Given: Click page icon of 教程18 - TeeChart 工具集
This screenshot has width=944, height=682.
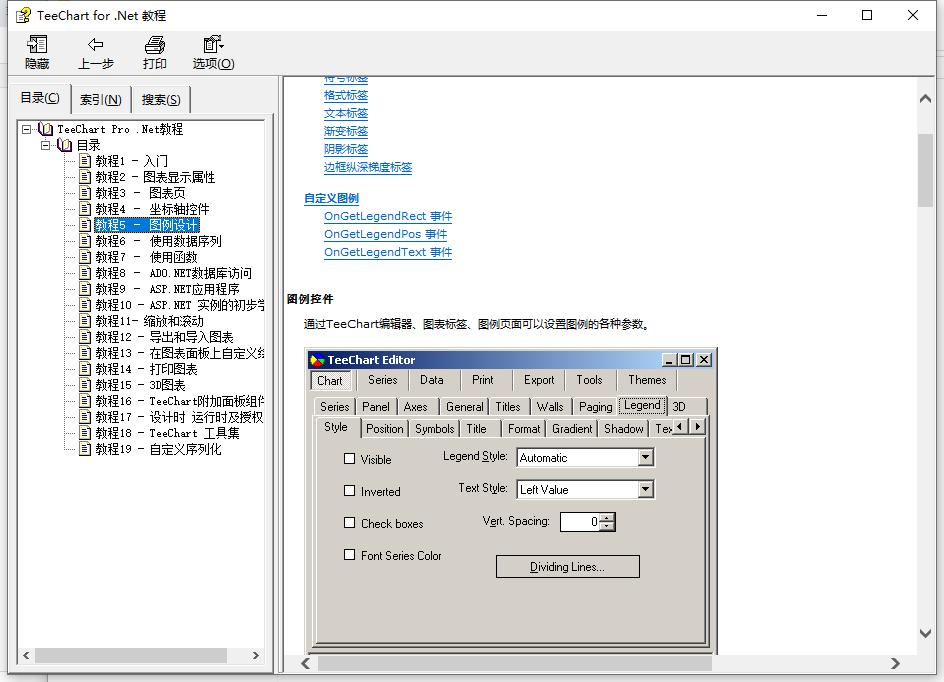Looking at the screenshot, I should click(x=85, y=433).
